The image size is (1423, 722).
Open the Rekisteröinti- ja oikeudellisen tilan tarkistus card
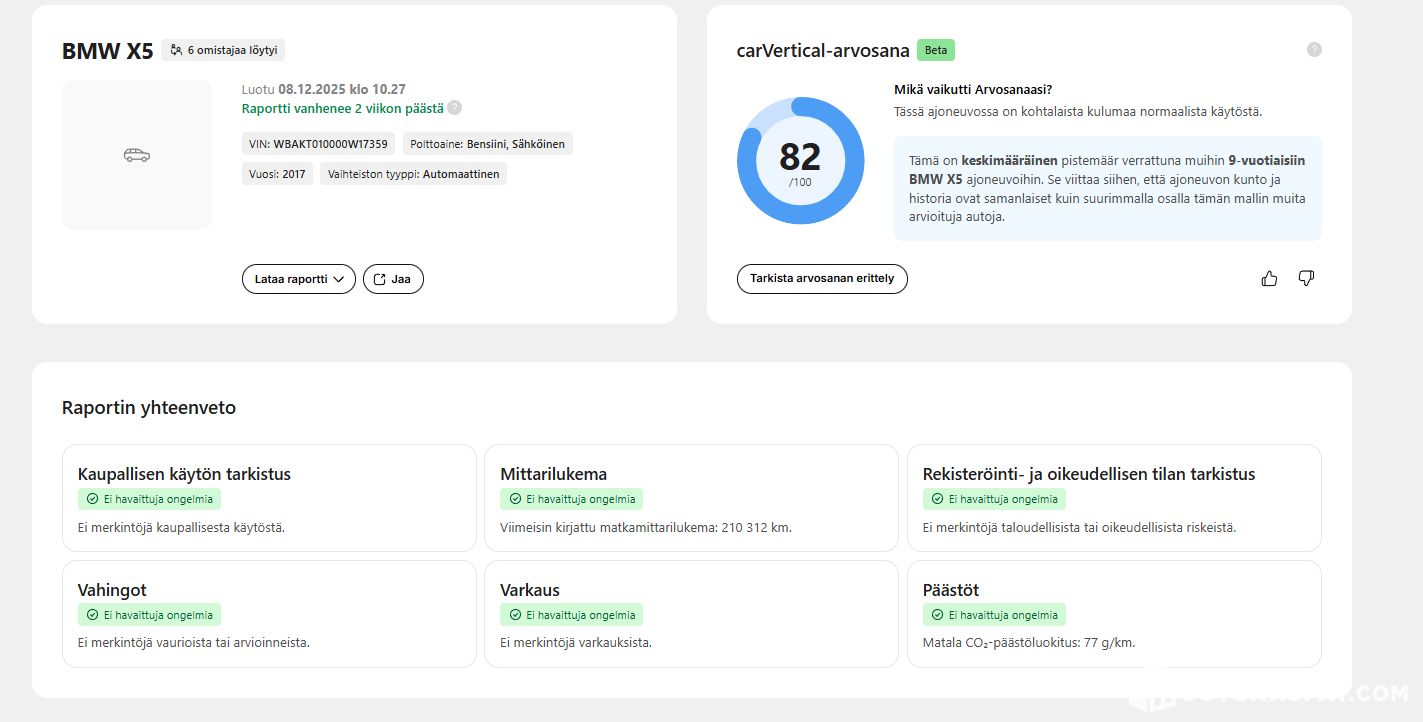1113,498
